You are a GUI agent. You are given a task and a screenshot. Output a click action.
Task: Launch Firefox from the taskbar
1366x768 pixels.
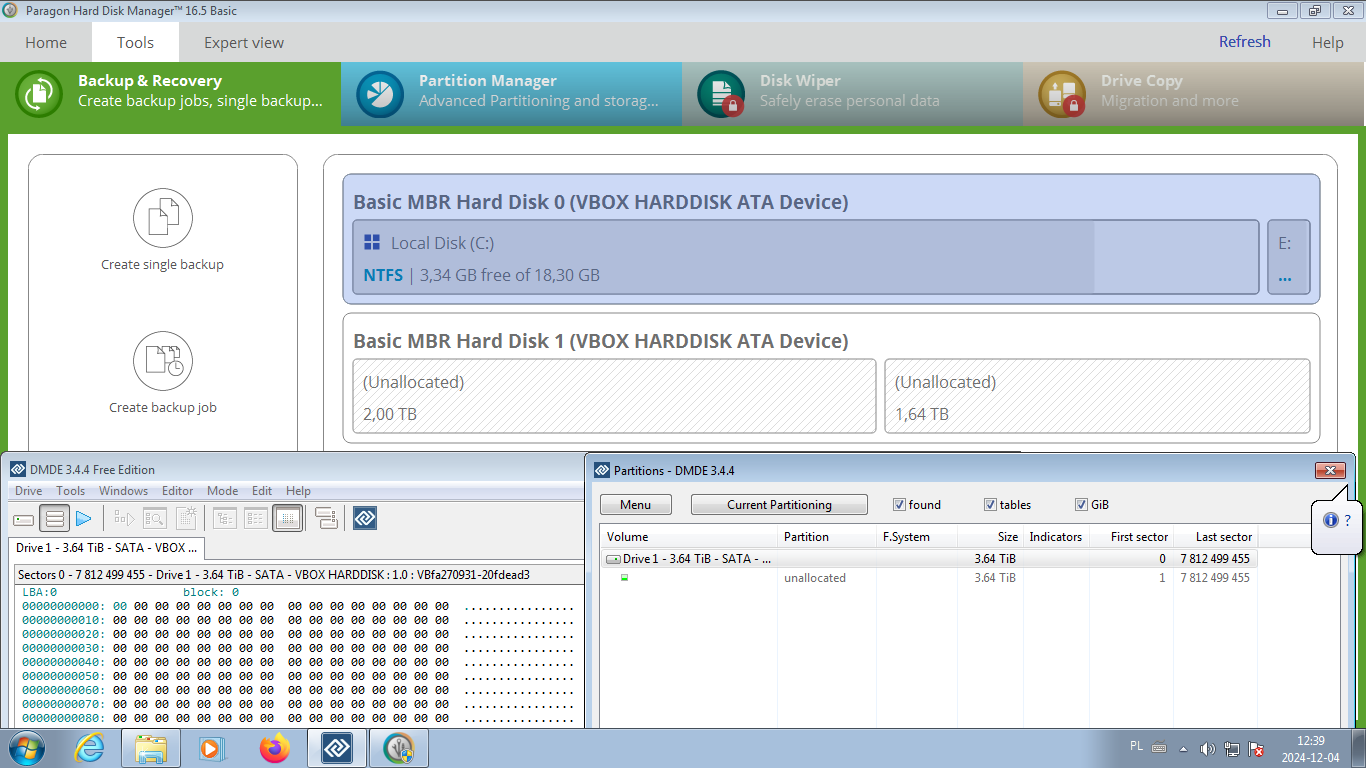tap(273, 748)
